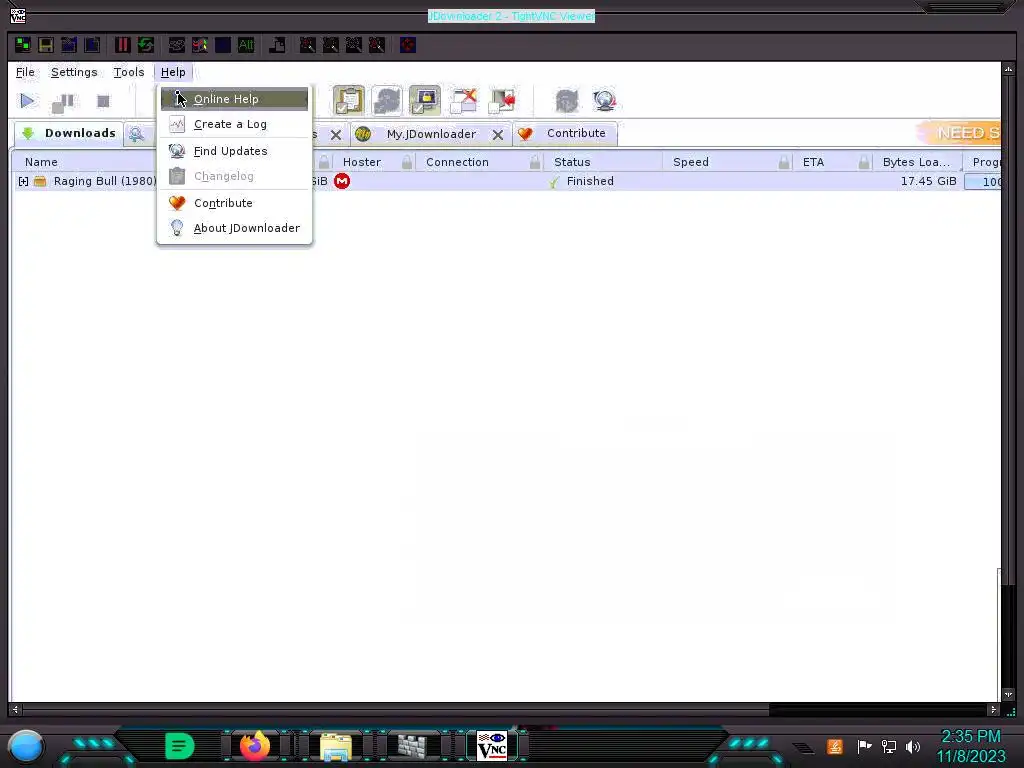Screen dimensions: 1024x768
Task: Click the second zoom magnifier icon in VNC toolbar
Action: click(330, 45)
